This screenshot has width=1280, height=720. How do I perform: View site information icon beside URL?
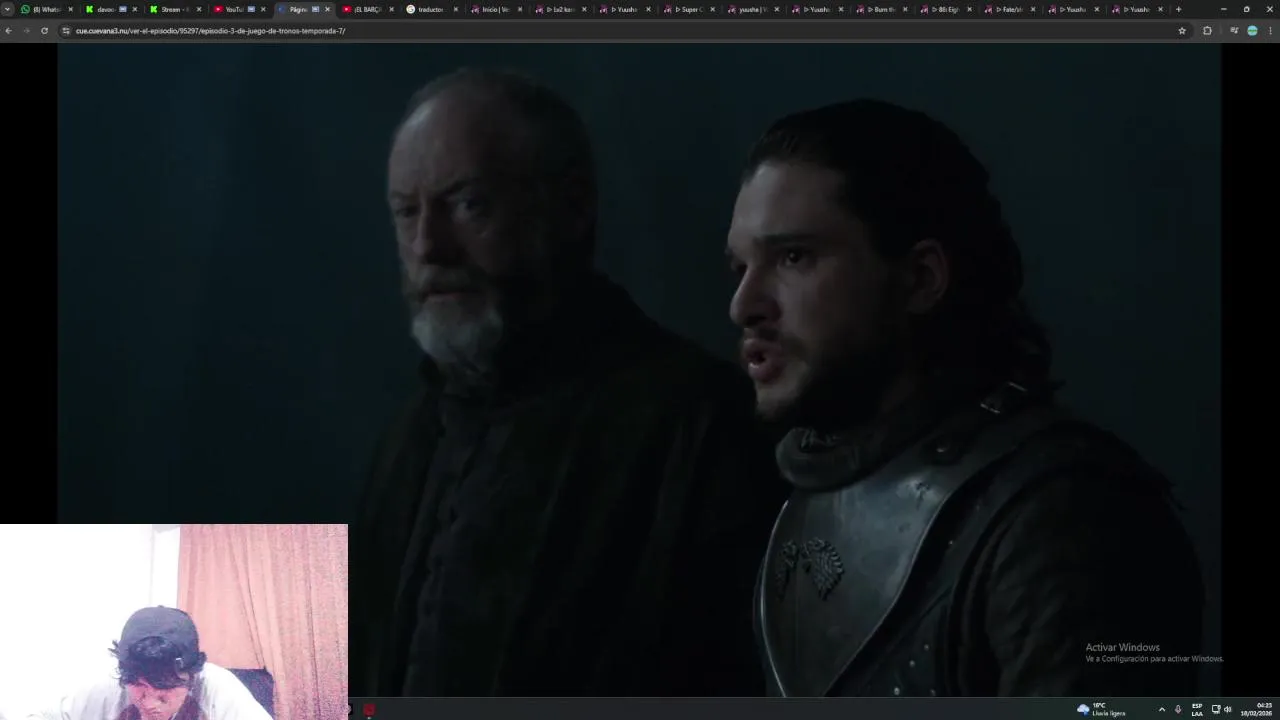click(66, 31)
